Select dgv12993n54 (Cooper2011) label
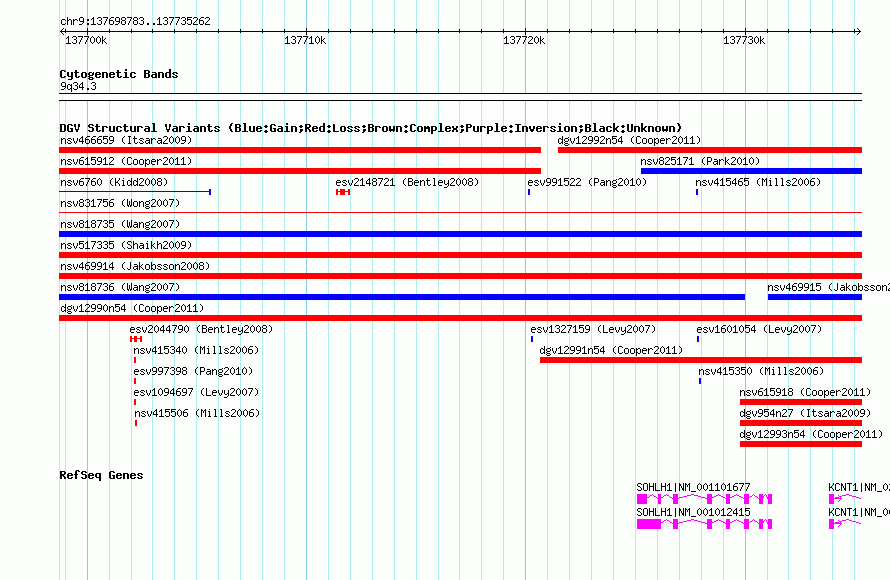Image resolution: width=890 pixels, height=580 pixels. tap(811, 434)
